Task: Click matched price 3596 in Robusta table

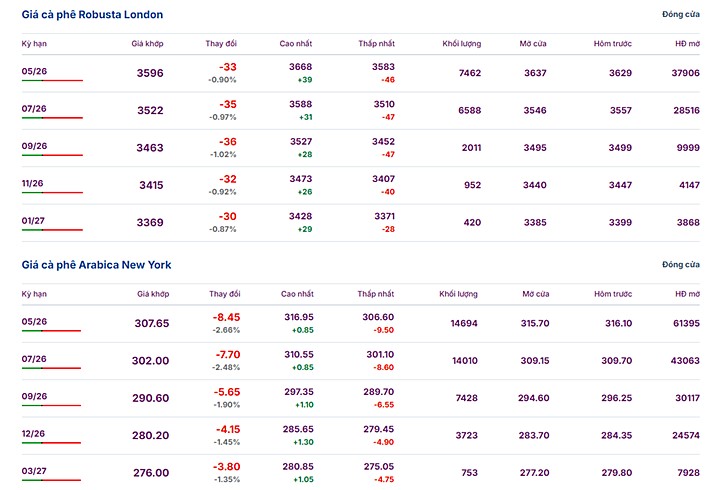Action: tap(149, 73)
